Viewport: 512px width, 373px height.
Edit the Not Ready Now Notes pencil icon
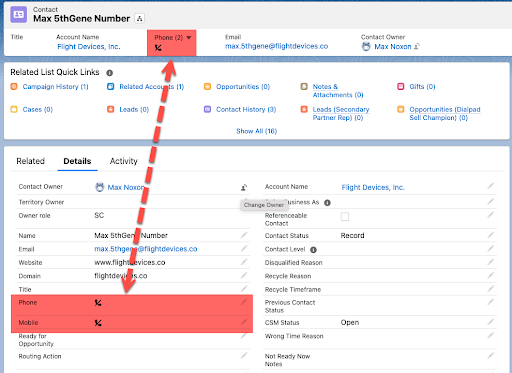[x=491, y=356]
